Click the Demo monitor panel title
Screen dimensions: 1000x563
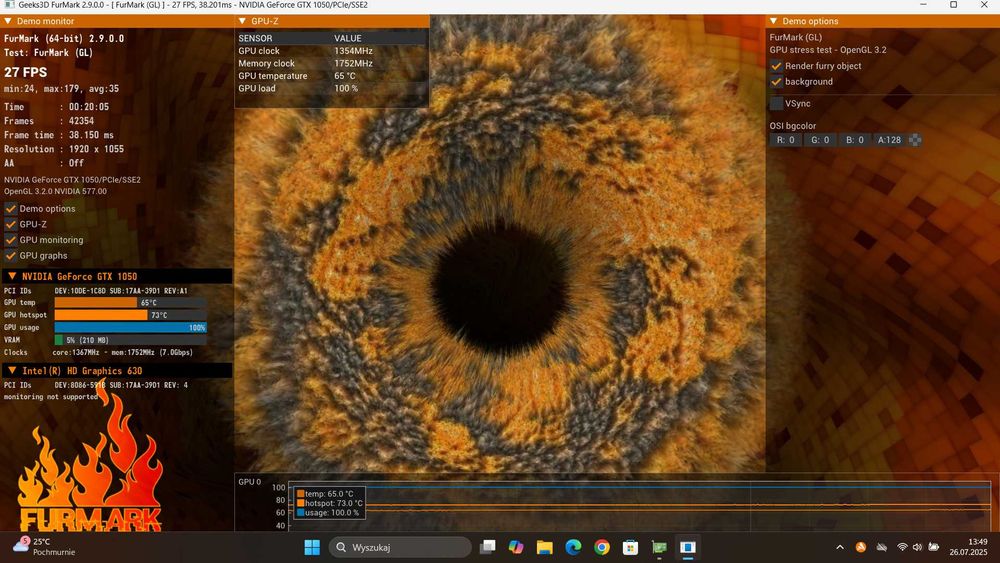coord(45,21)
